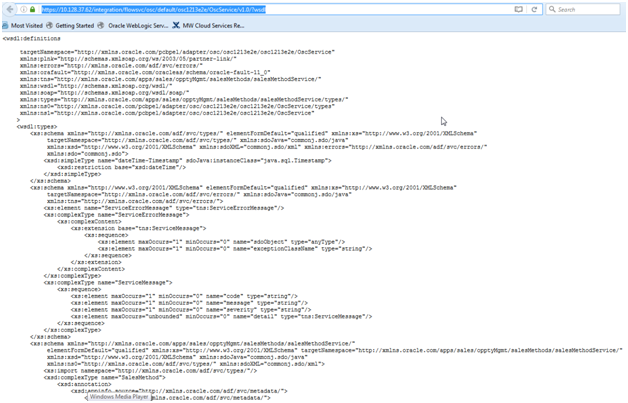The width and height of the screenshot is (628, 403).
Task: Click the element name sdoObject line
Action: pyautogui.click(x=221, y=242)
